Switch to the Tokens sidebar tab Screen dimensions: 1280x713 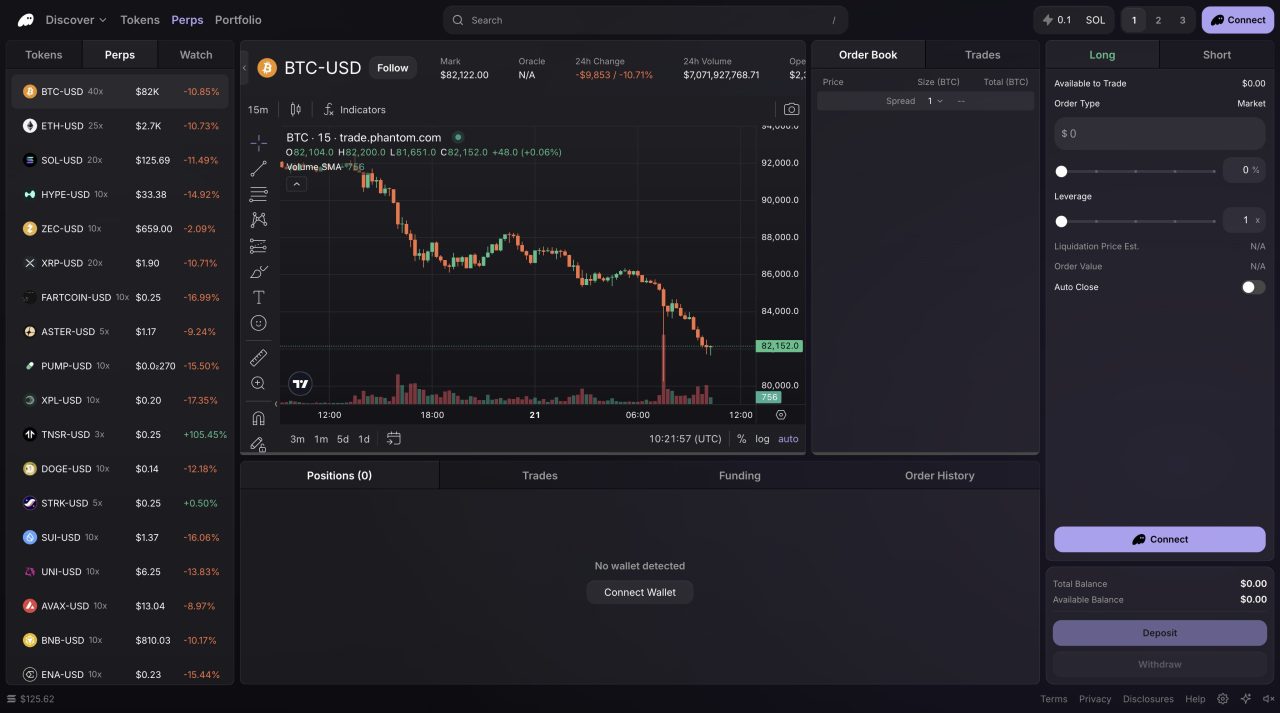(x=44, y=55)
